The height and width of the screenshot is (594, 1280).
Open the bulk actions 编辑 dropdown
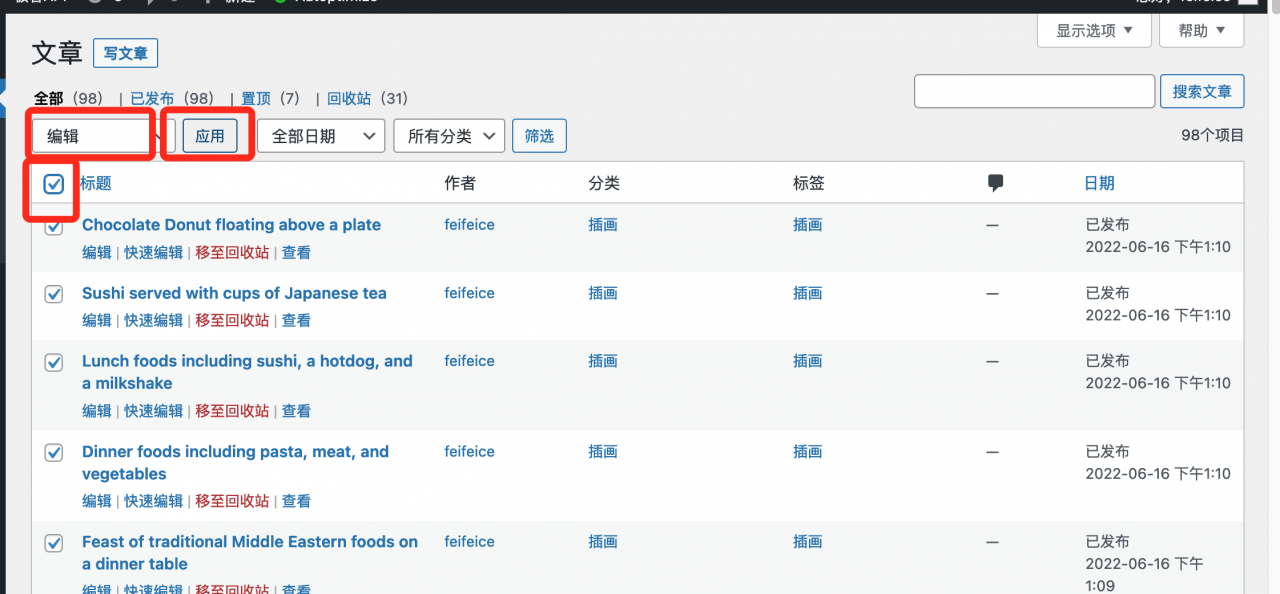103,136
